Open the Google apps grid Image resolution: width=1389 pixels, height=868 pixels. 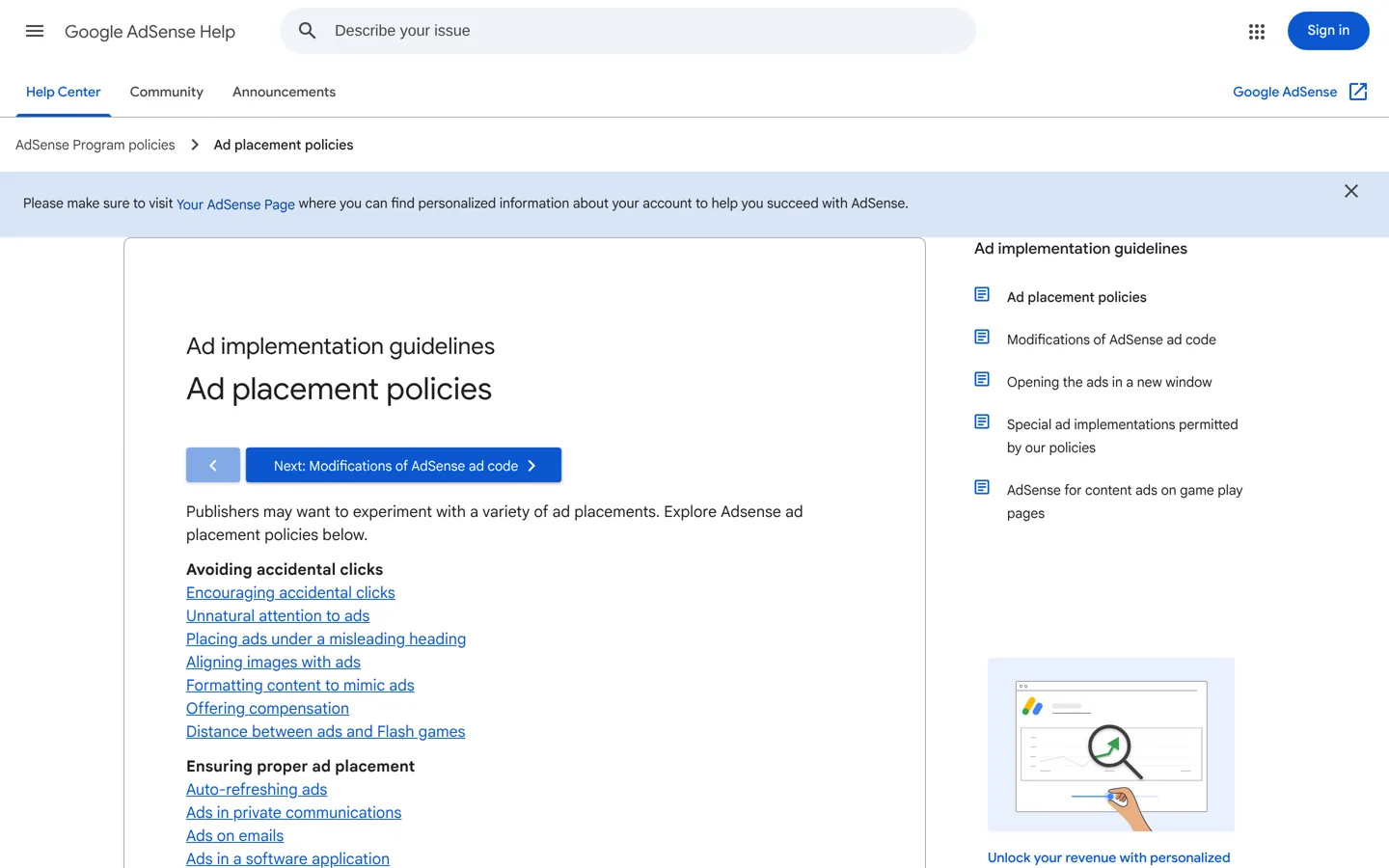(x=1256, y=32)
